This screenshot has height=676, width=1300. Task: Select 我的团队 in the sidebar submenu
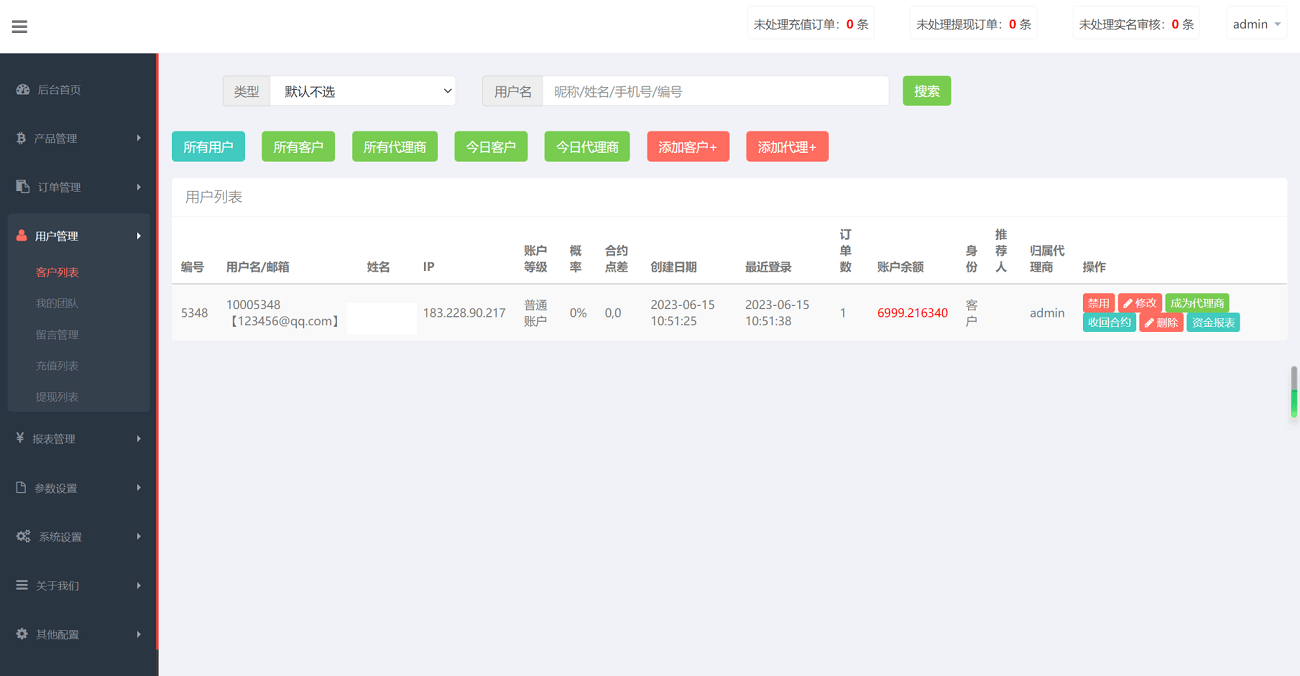tap(57, 303)
